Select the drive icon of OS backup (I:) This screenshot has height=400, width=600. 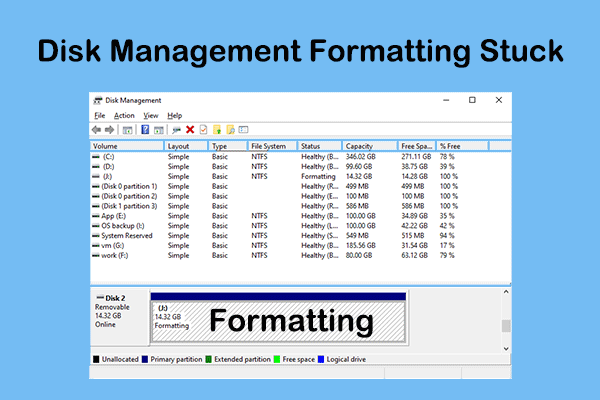point(96,226)
